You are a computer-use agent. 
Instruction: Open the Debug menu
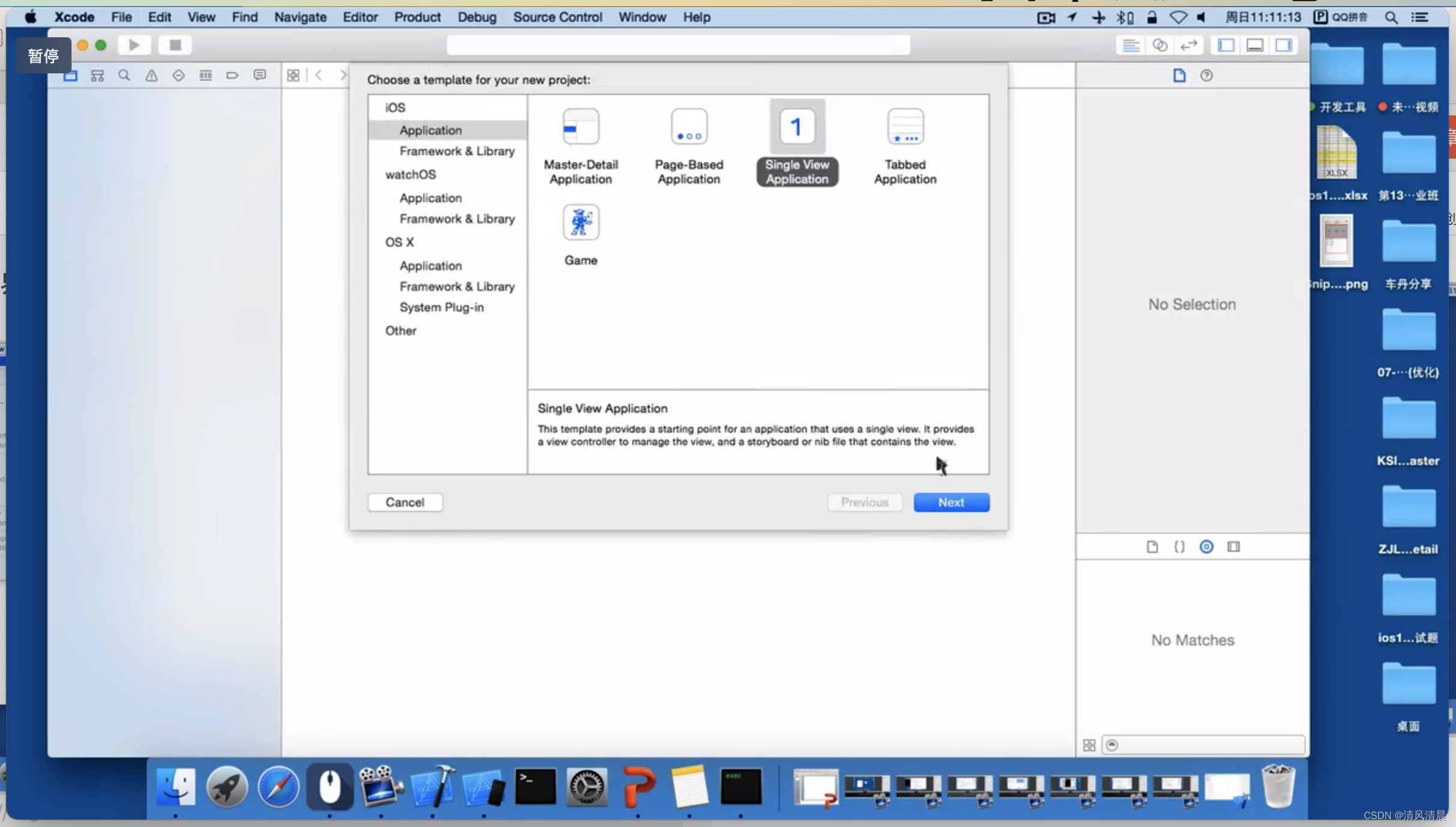pyautogui.click(x=477, y=17)
